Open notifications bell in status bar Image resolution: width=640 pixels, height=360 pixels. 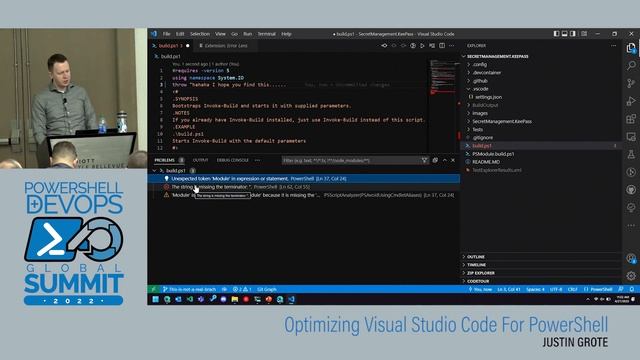[632, 289]
